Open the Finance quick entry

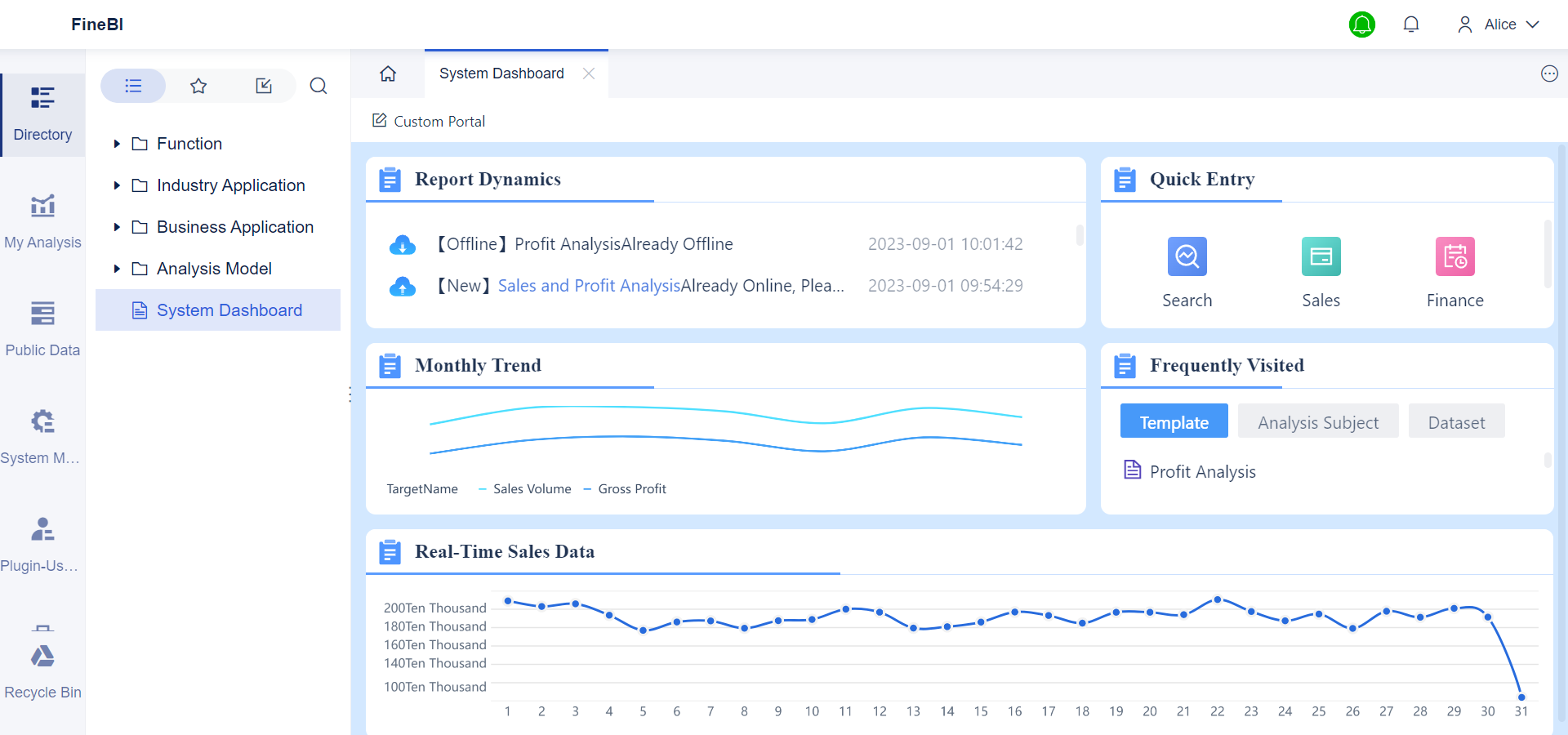point(1455,273)
